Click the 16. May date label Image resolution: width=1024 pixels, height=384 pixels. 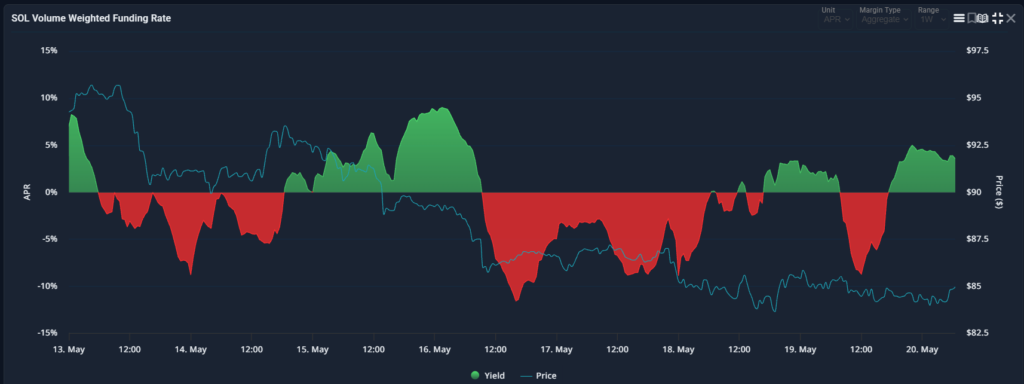434,349
